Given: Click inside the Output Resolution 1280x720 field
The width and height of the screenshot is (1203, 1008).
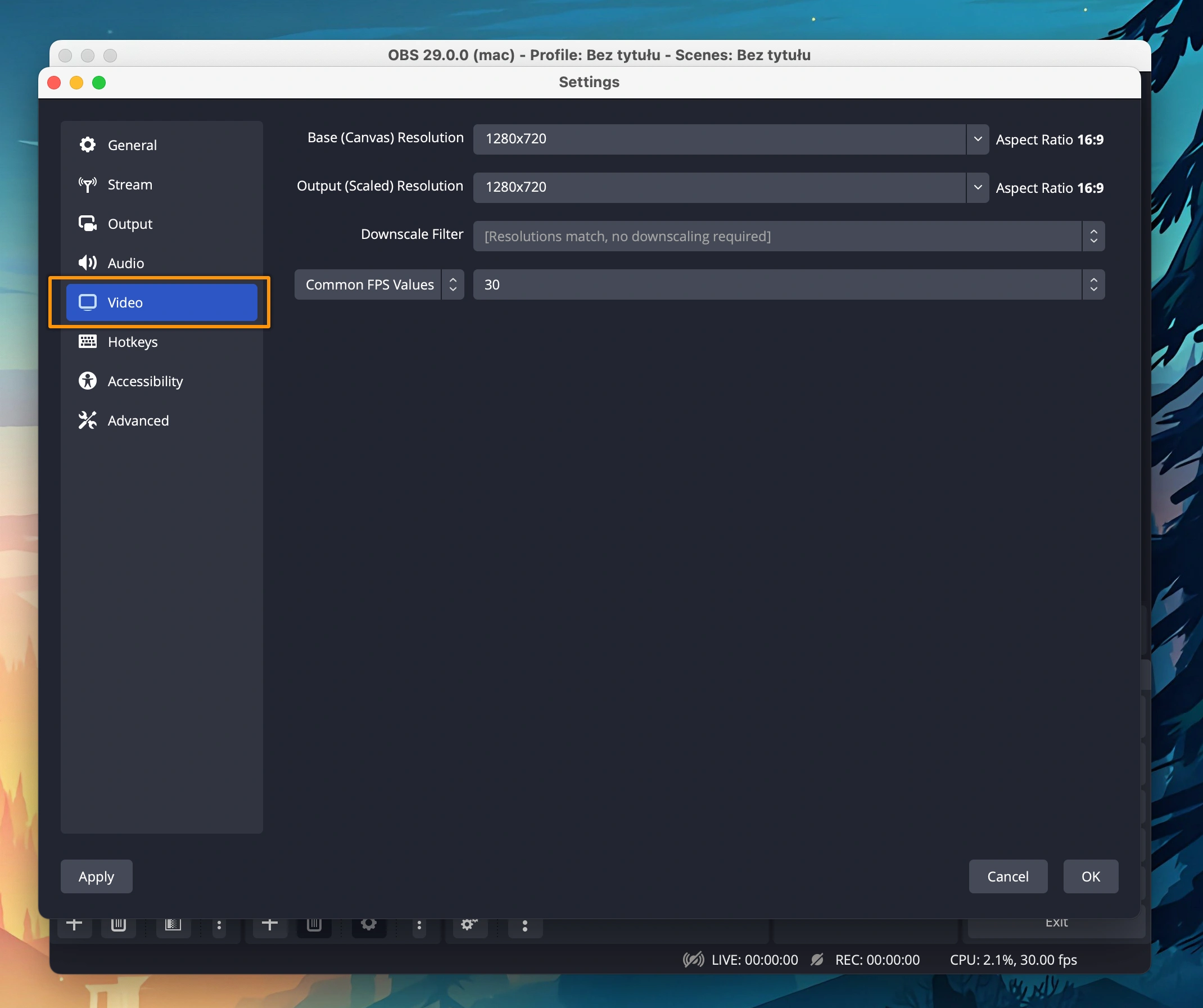Looking at the screenshot, I should [x=718, y=187].
